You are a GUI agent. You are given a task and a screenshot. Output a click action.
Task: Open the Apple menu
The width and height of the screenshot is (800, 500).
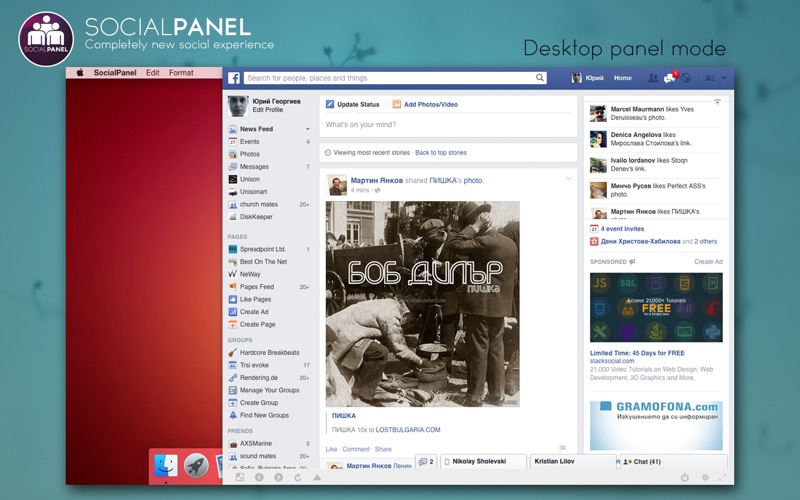[x=80, y=72]
